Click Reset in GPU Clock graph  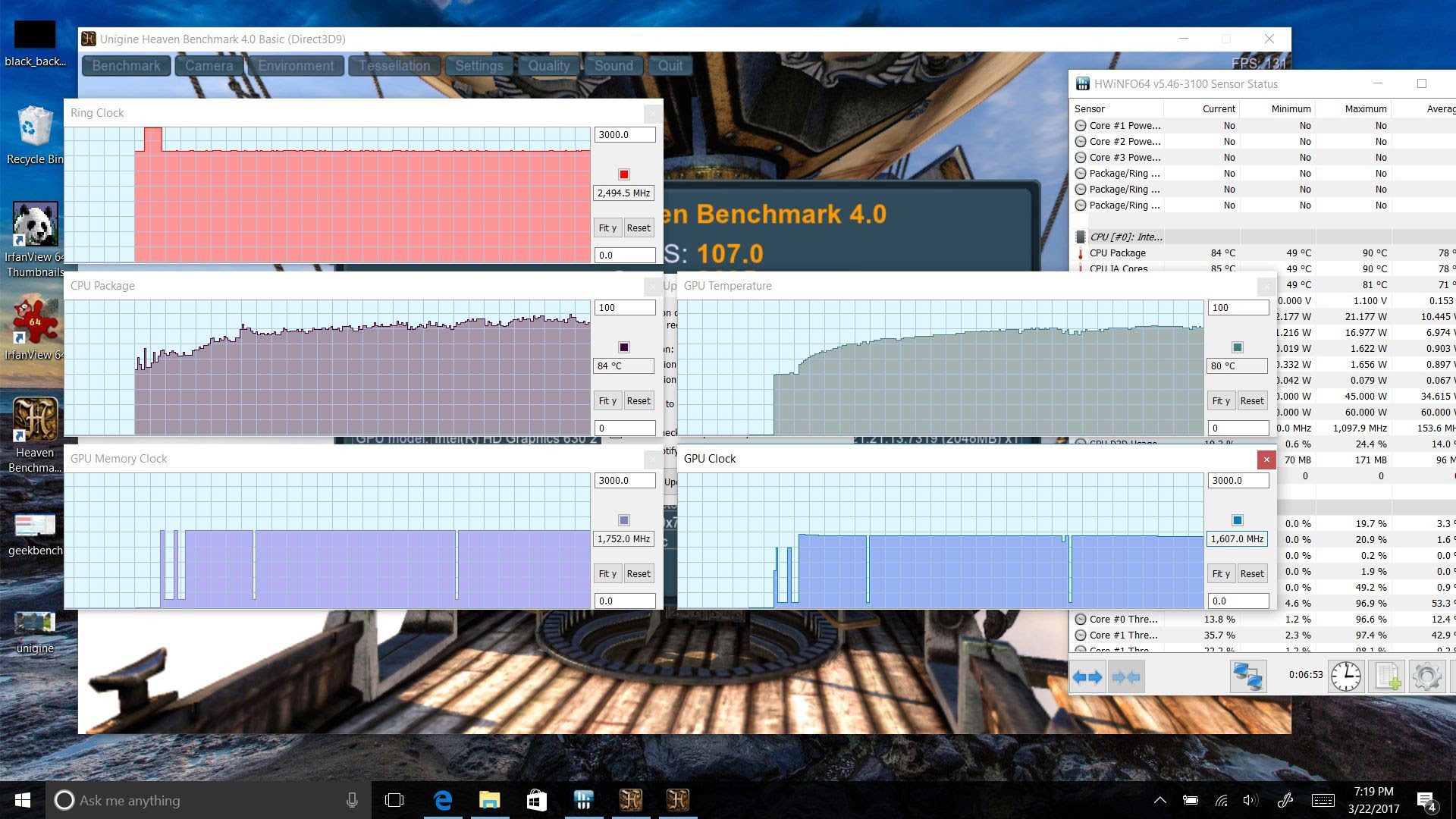(1252, 573)
